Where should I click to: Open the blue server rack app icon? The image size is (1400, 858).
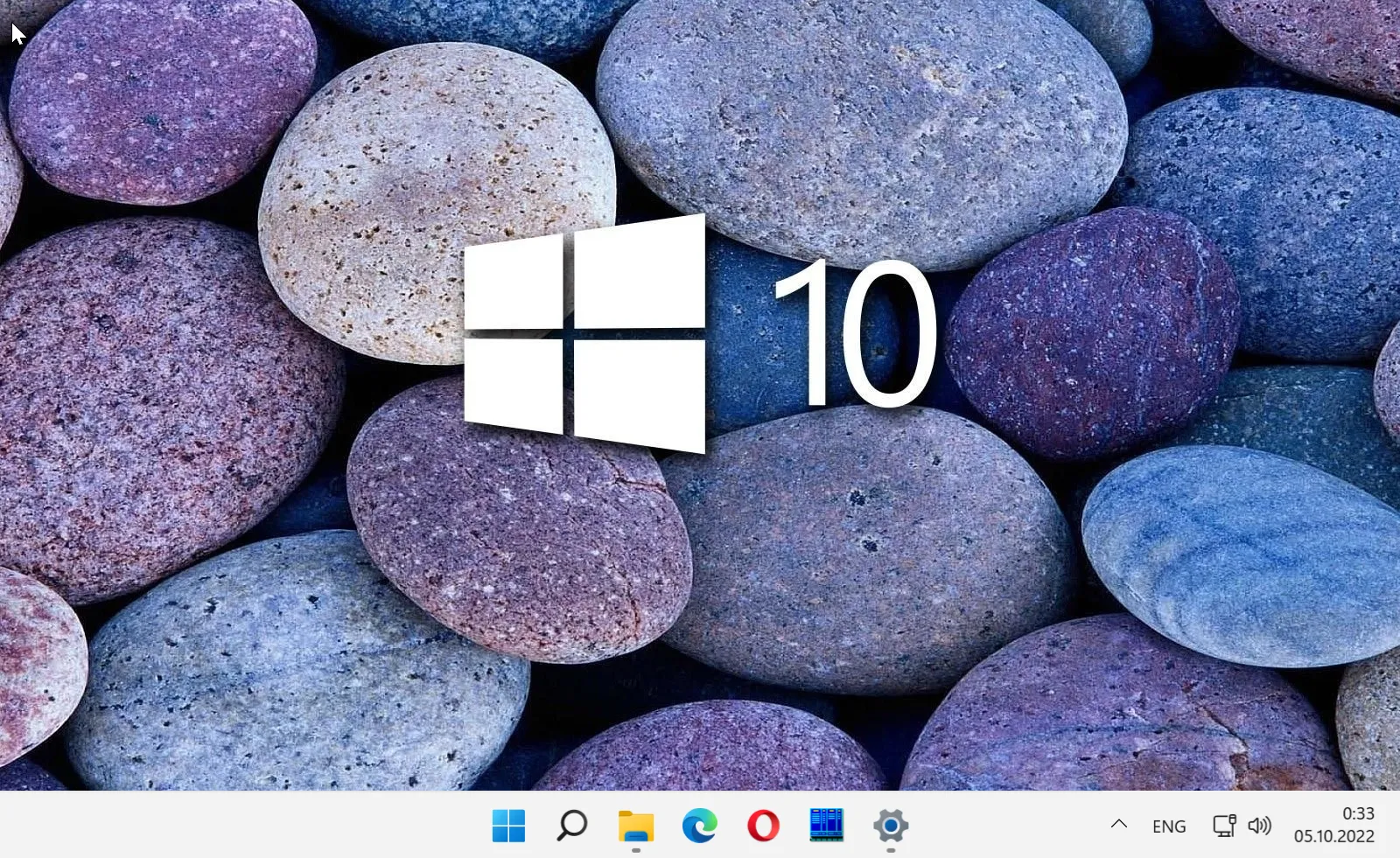827,825
